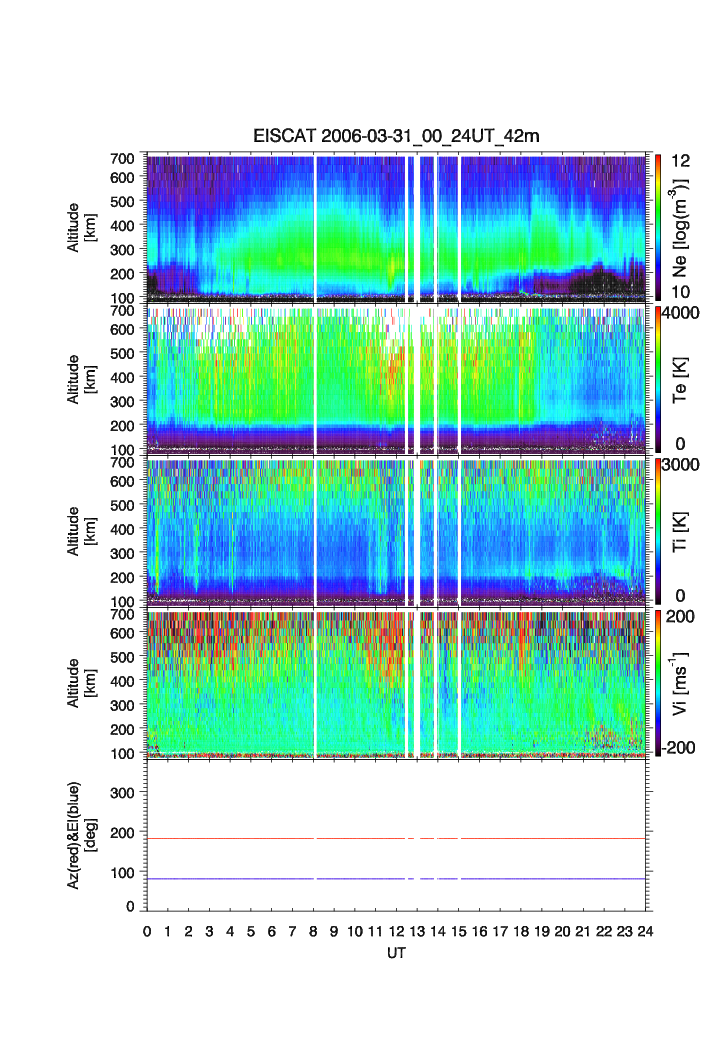
Task: Click hour 24 on the UT axis
Action: tap(645, 932)
